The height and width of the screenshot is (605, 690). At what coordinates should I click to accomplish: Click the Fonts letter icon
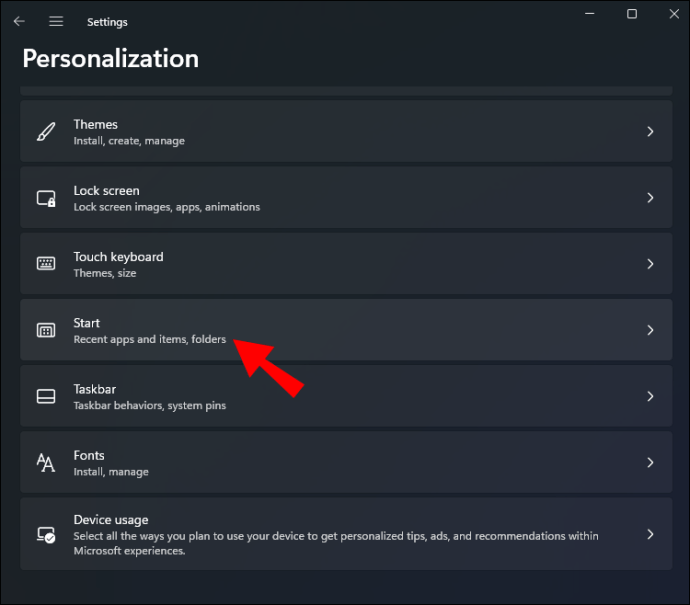pos(46,462)
